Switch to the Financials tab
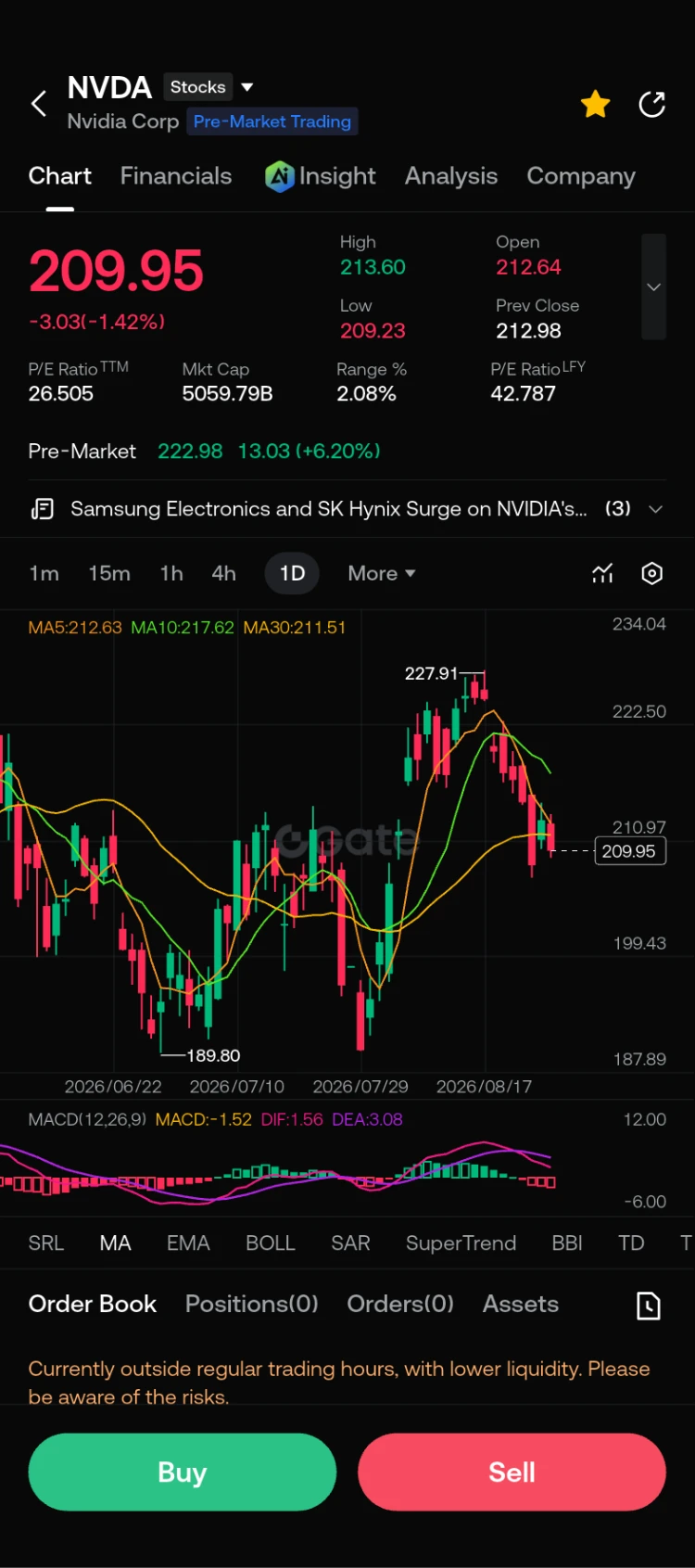This screenshot has height=1568, width=695. pyautogui.click(x=176, y=176)
